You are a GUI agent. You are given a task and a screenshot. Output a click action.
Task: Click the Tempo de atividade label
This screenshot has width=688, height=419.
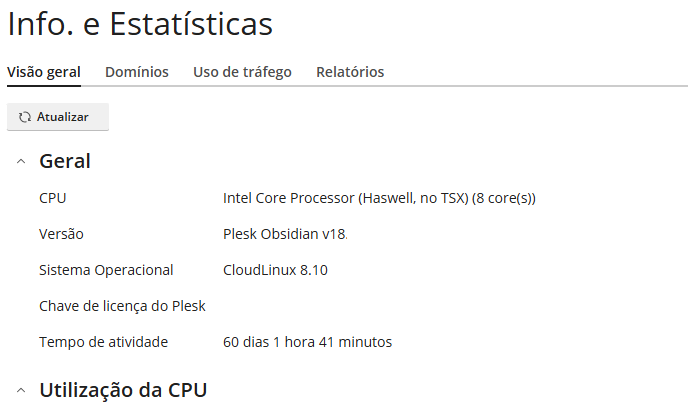(103, 342)
